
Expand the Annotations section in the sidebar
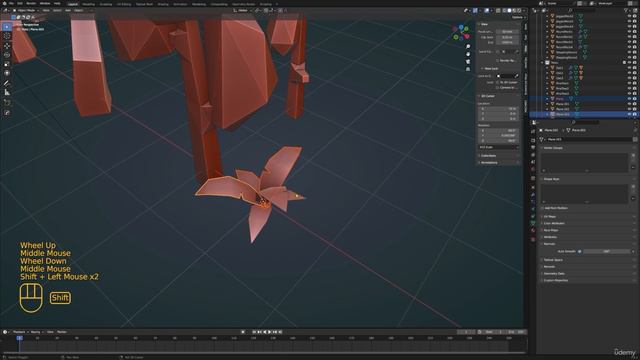(x=489, y=162)
